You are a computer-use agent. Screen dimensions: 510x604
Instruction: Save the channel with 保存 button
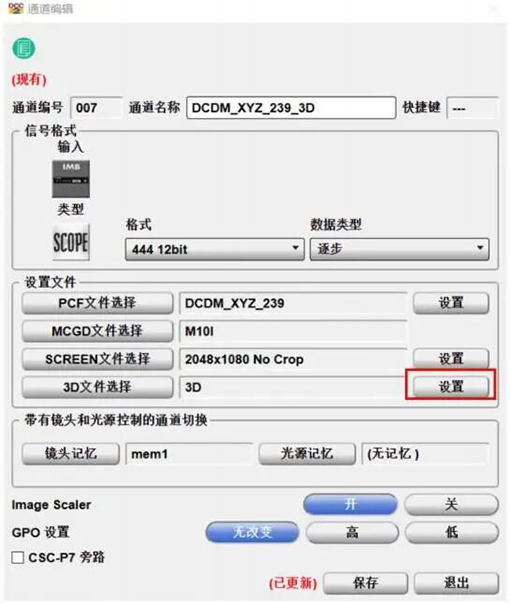[365, 583]
